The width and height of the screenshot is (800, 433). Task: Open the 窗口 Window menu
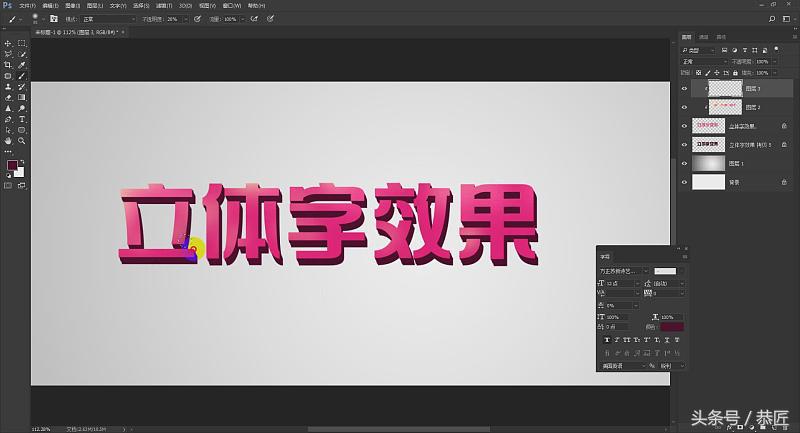coord(232,6)
